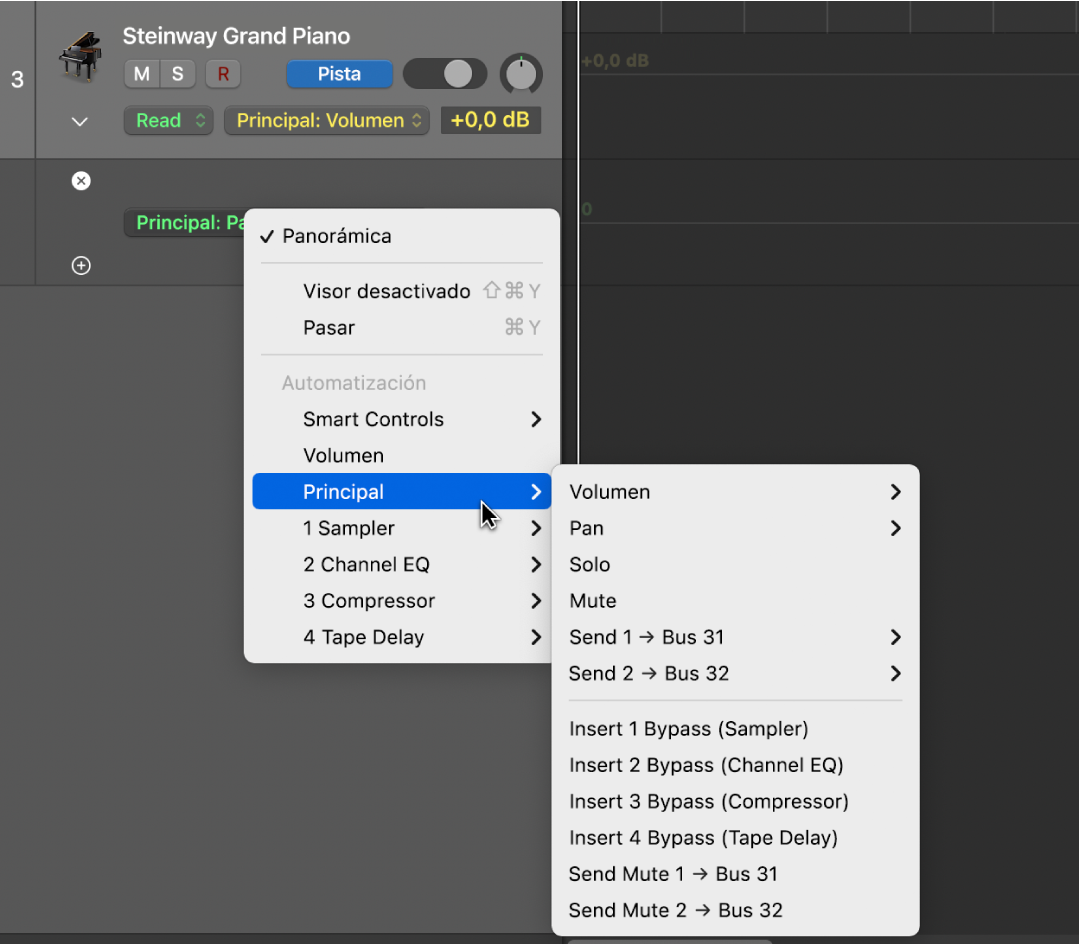Enable record on the piano track
This screenshot has height=944, width=1080.
[x=223, y=74]
